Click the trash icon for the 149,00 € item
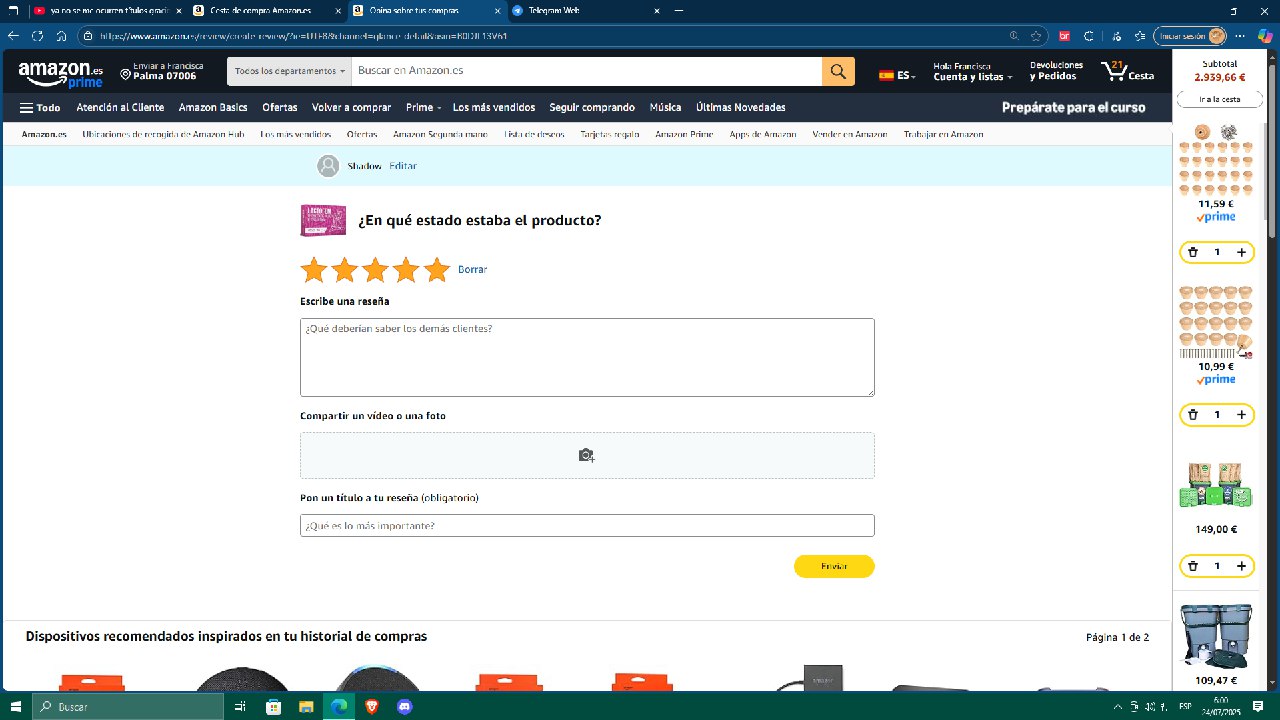 pos(1193,566)
